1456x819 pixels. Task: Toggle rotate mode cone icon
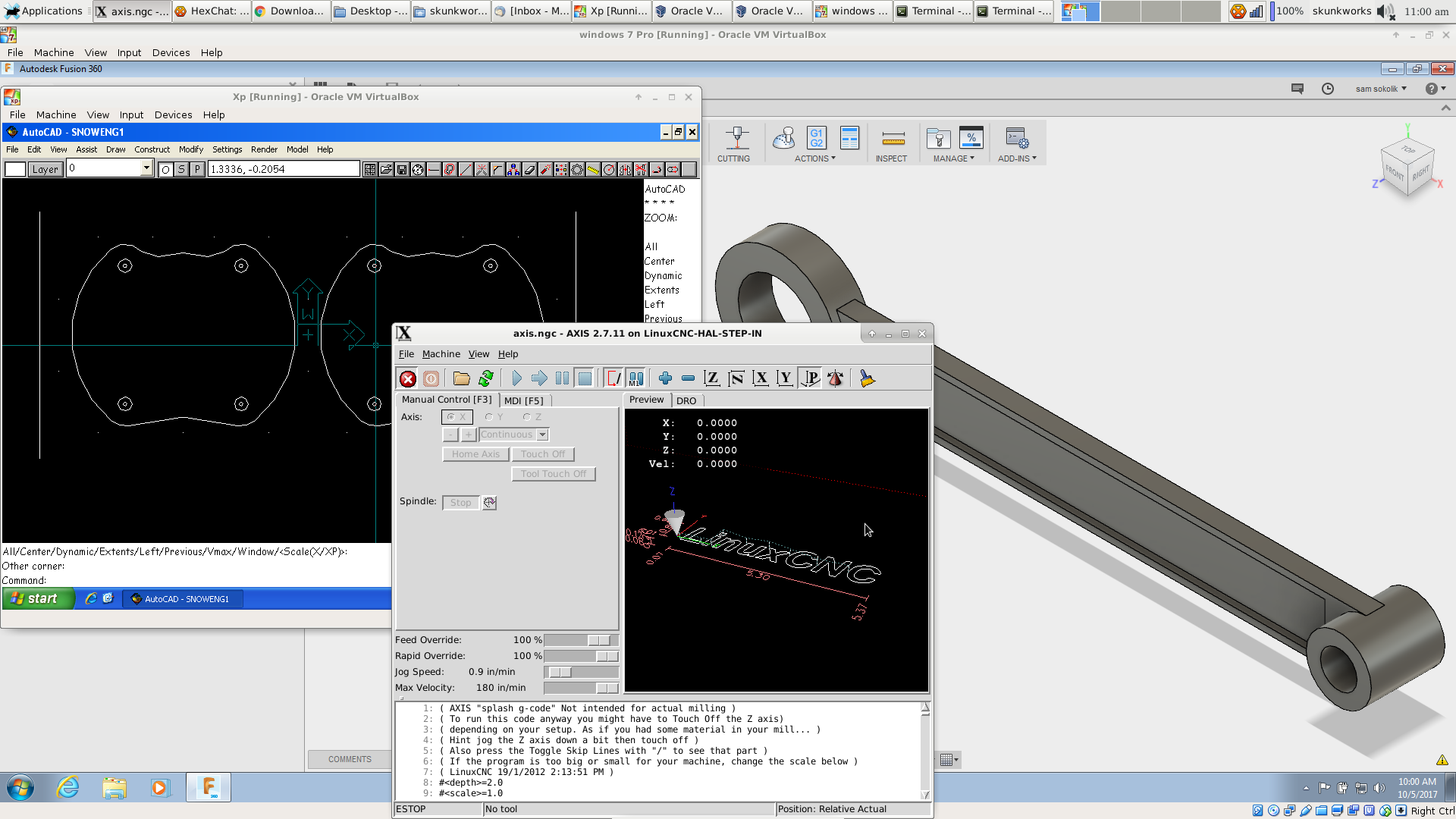835,378
